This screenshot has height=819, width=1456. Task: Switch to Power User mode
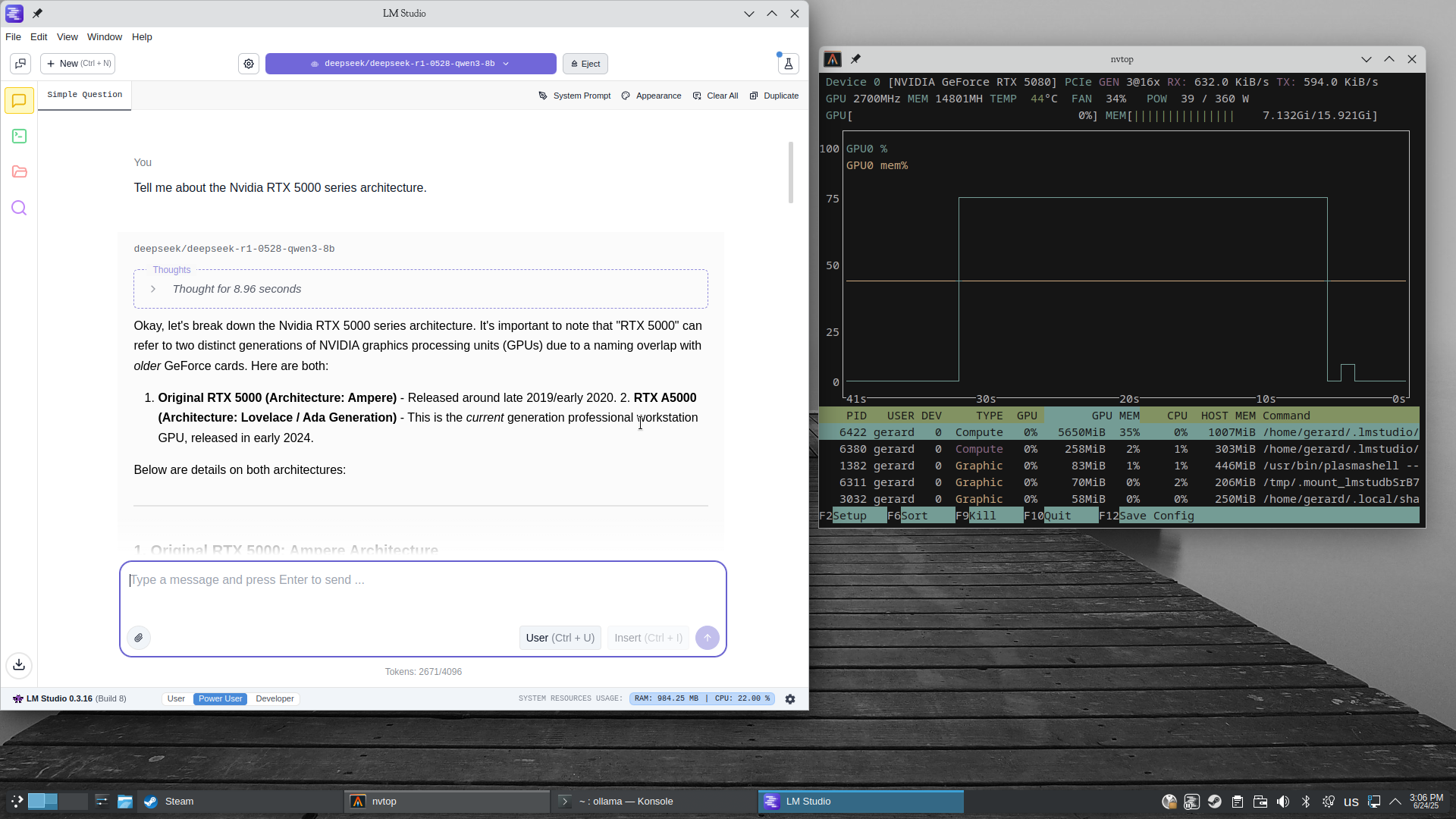221,699
